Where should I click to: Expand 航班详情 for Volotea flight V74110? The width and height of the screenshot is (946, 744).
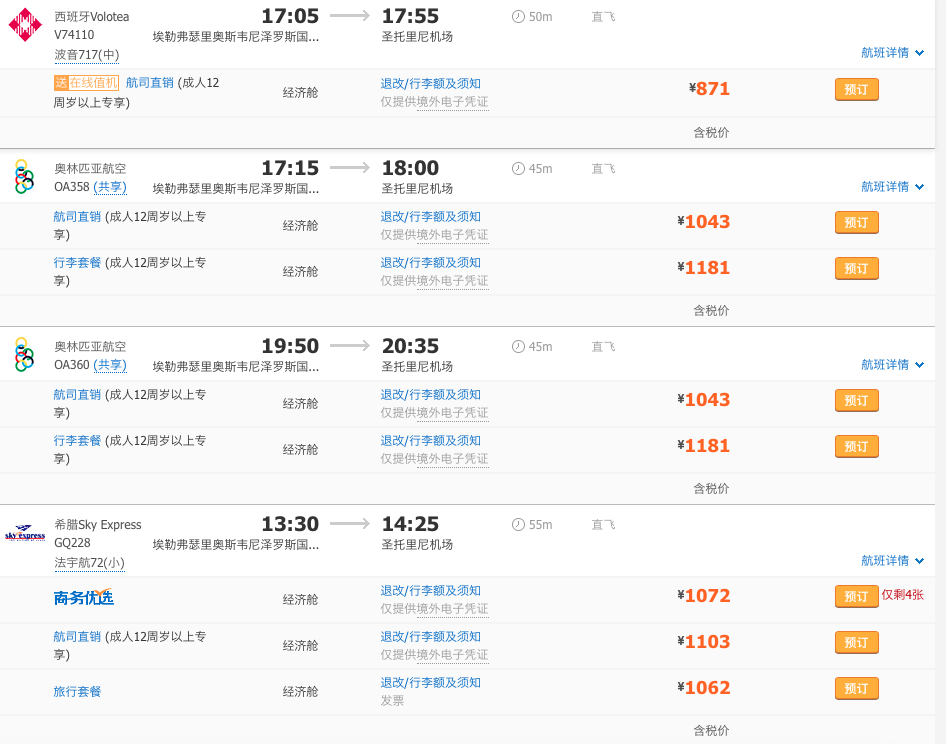click(892, 53)
